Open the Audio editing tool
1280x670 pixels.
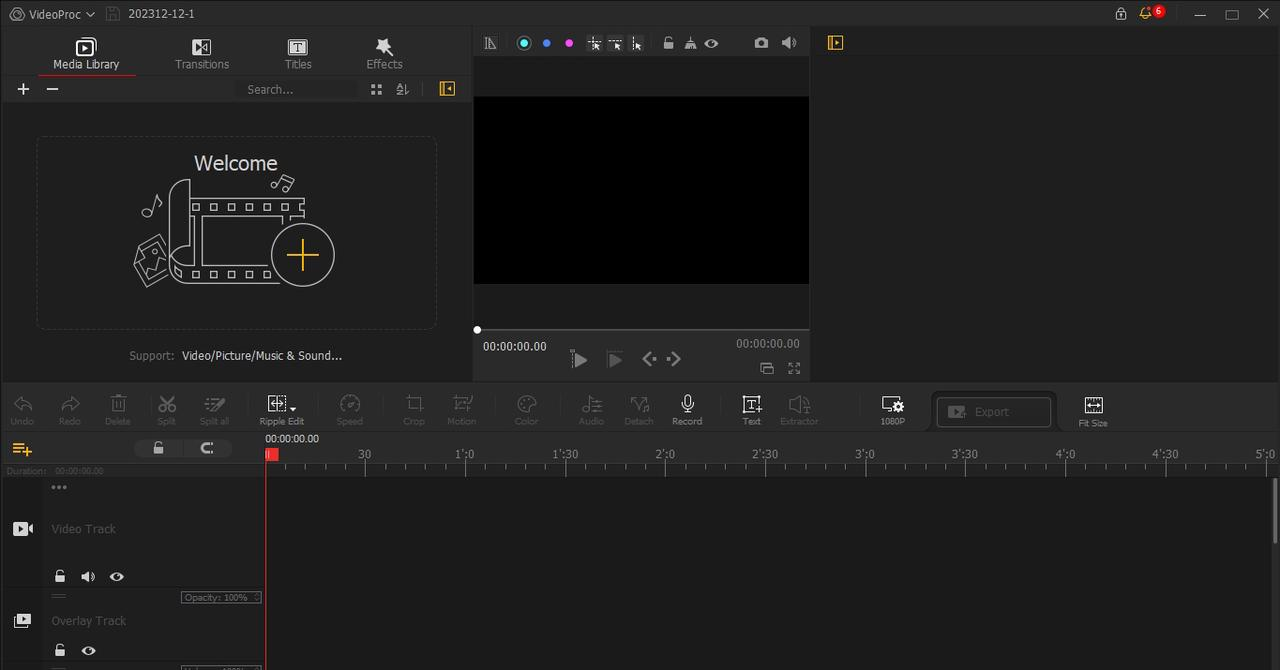(592, 410)
